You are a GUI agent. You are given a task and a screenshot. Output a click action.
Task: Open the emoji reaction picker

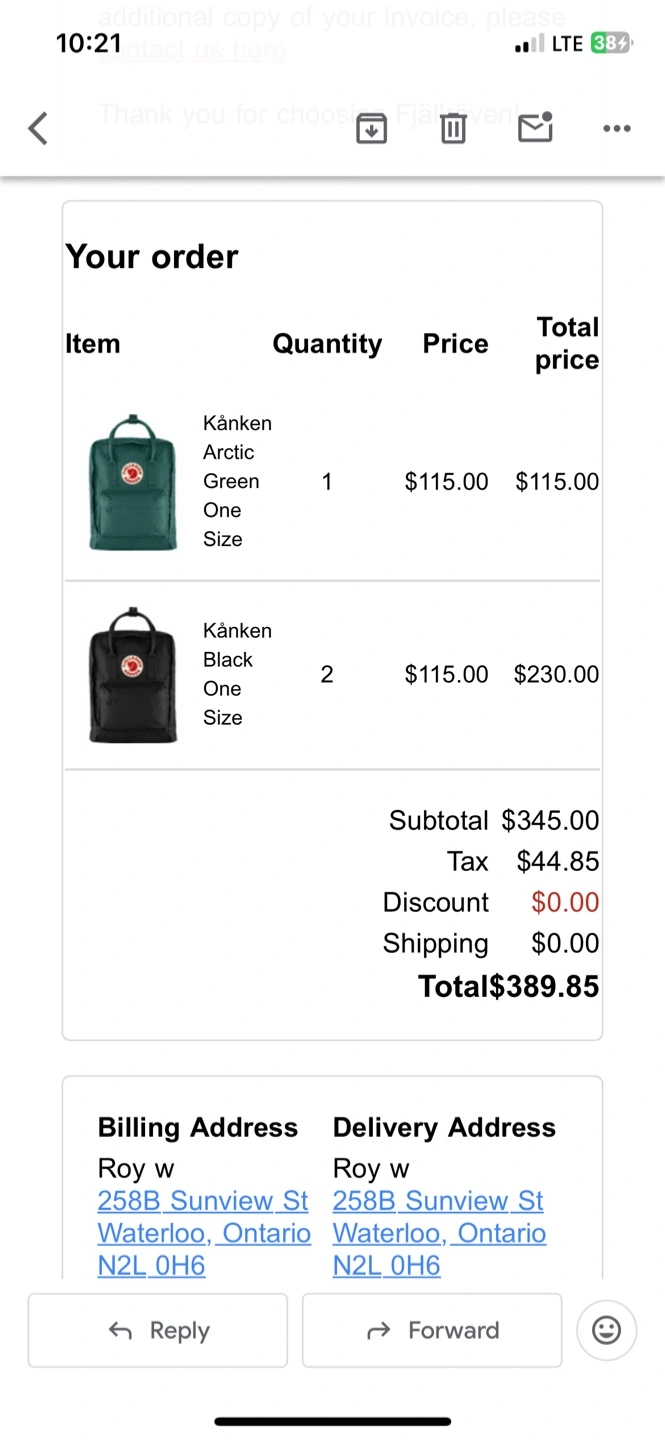coord(606,1330)
